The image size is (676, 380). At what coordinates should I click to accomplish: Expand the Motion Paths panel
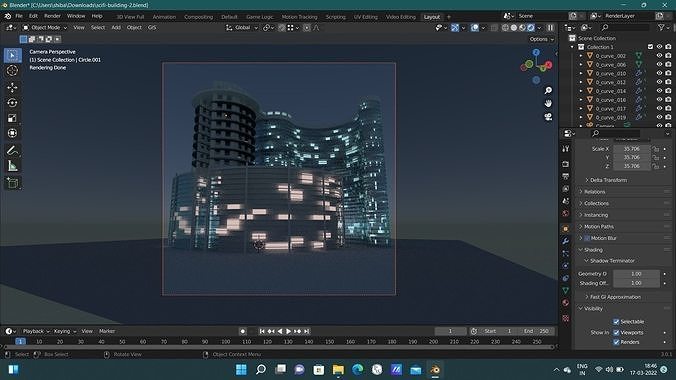coord(599,227)
